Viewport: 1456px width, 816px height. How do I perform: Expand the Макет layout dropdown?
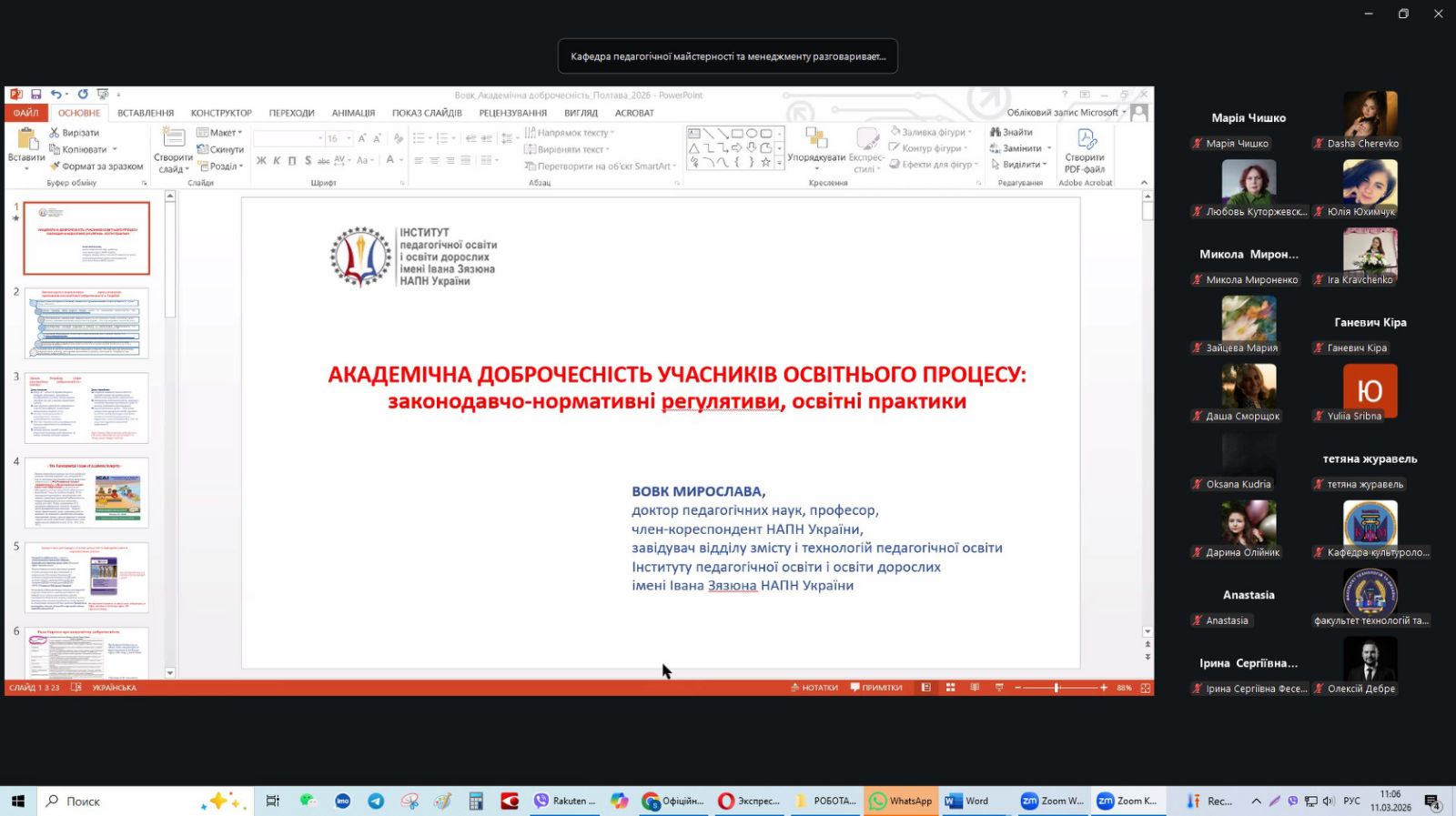(x=240, y=133)
